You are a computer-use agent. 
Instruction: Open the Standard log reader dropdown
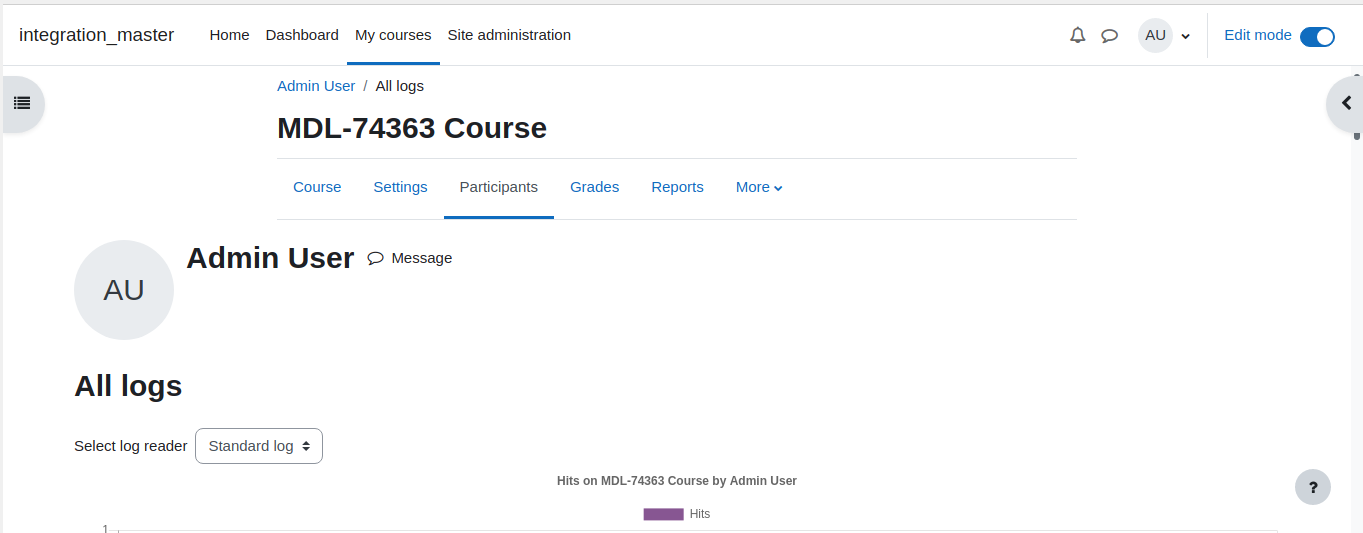(259, 446)
